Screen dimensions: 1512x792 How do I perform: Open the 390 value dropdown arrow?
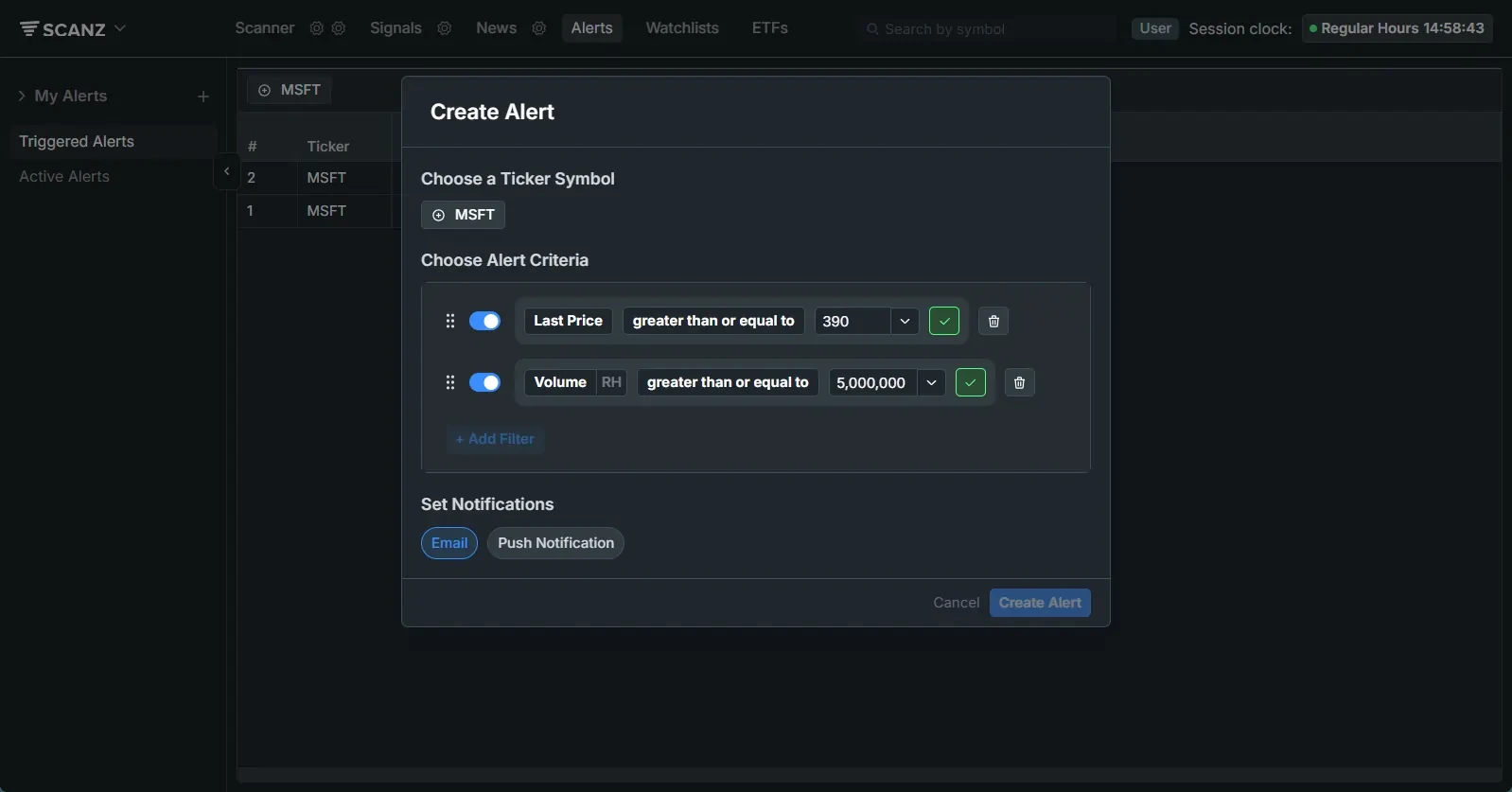905,321
